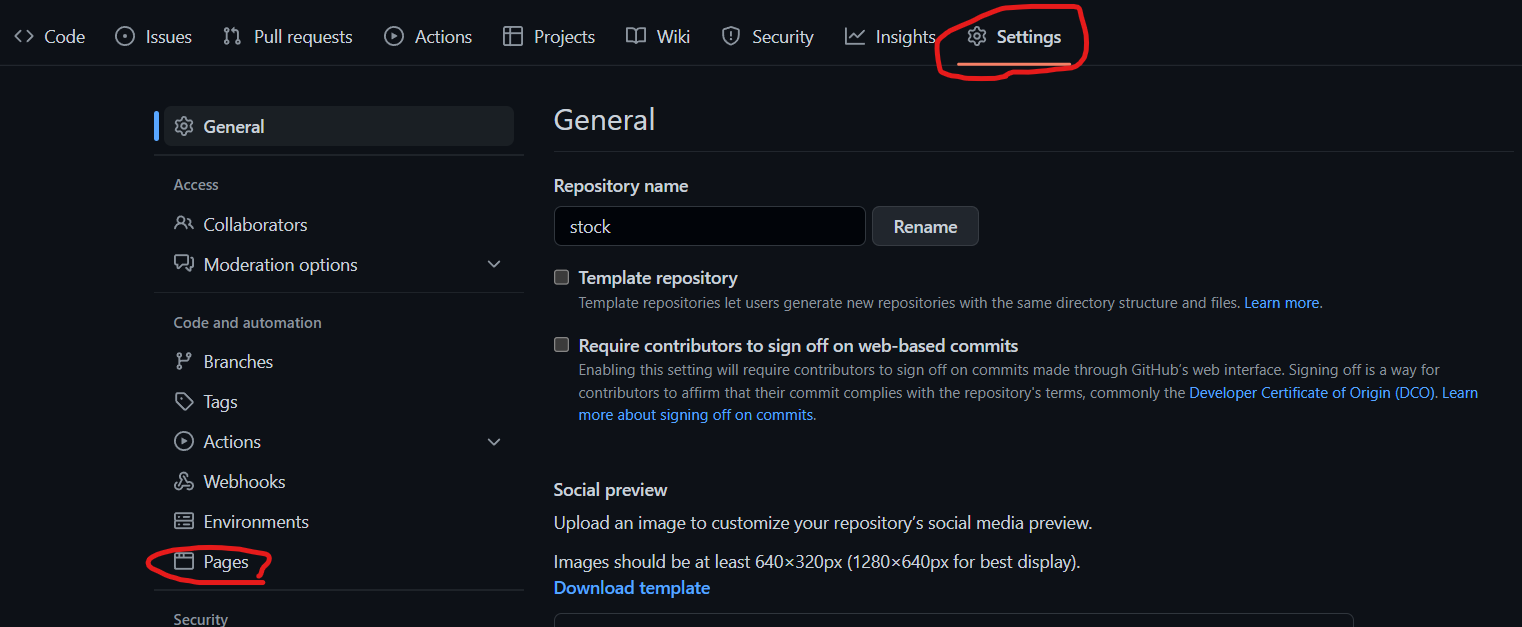The image size is (1522, 627).
Task: Click the Repository name text field
Action: (709, 227)
